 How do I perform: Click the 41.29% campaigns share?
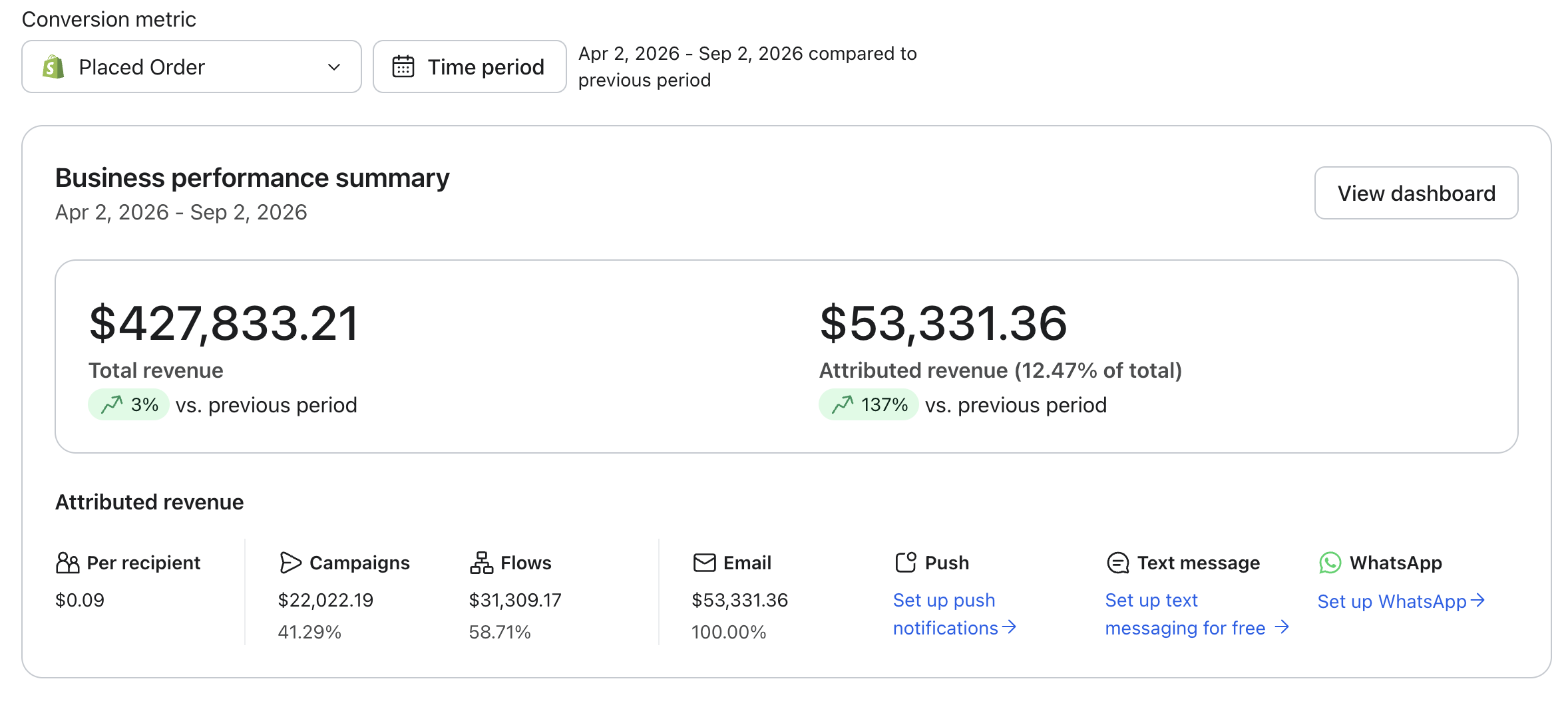[x=309, y=632]
